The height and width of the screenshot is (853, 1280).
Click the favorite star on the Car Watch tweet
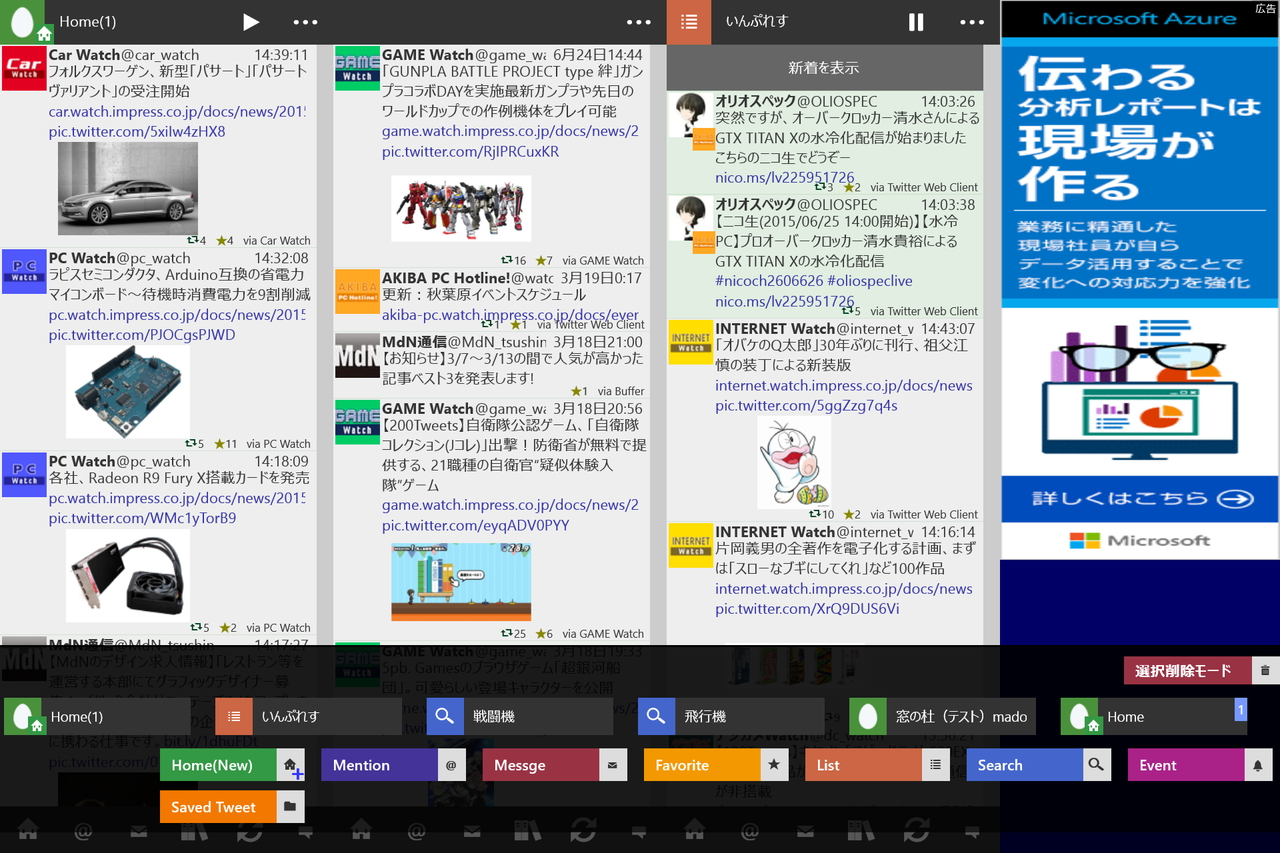point(221,240)
